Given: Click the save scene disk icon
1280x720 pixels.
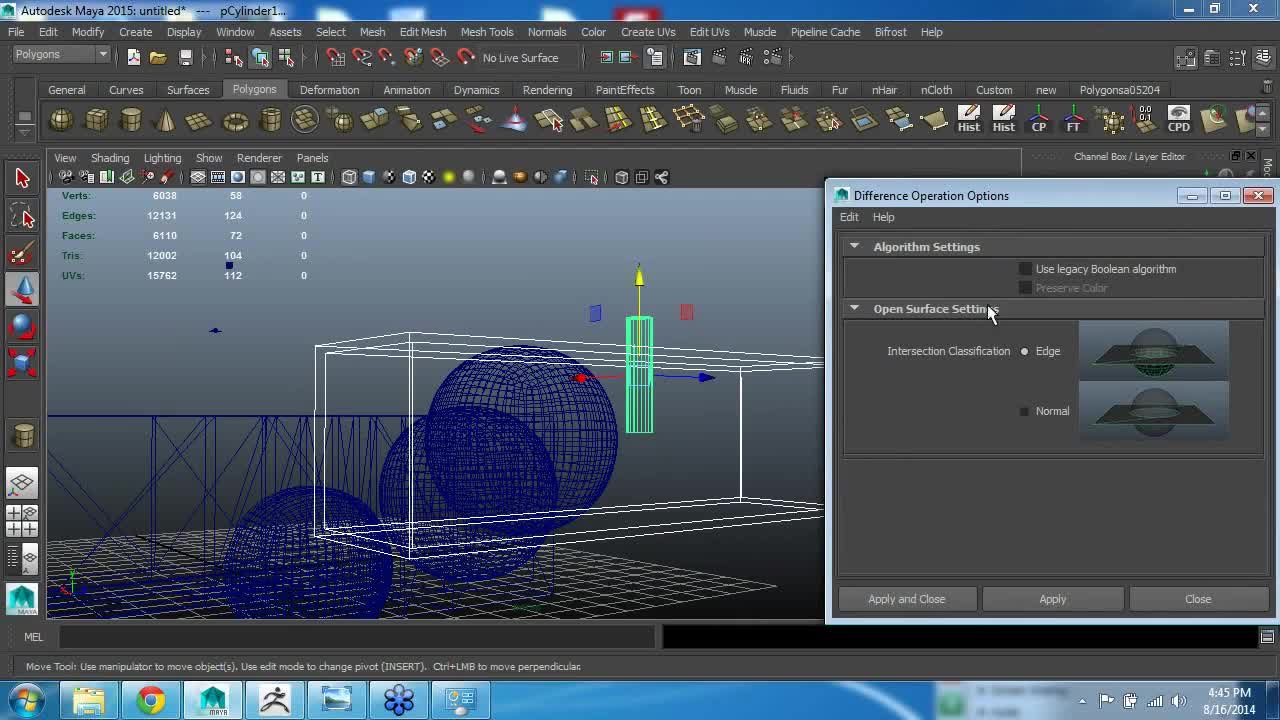Looking at the screenshot, I should tap(185, 57).
